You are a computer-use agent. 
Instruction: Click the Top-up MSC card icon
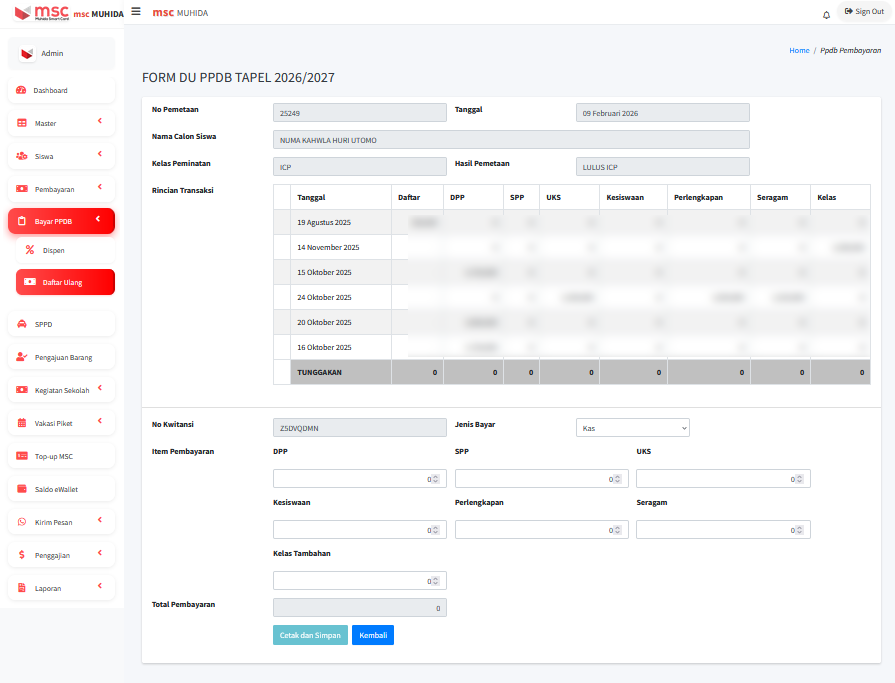(x=21, y=456)
